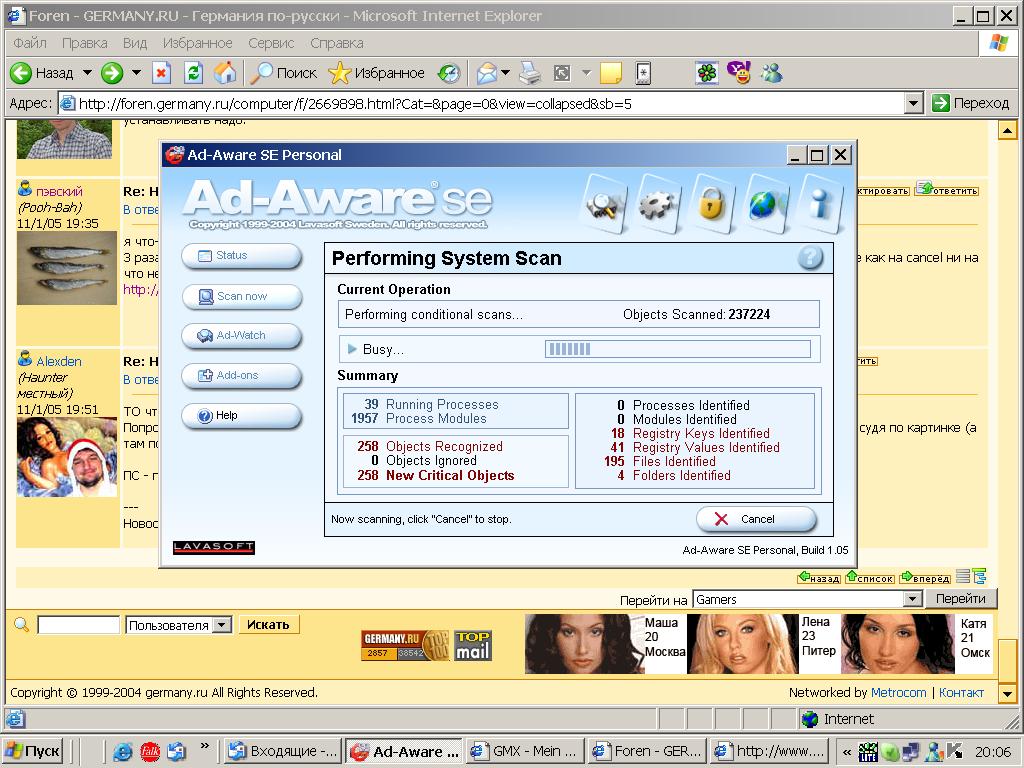Click the Status sidebar button
This screenshot has width=1024, height=768.
pyautogui.click(x=242, y=256)
